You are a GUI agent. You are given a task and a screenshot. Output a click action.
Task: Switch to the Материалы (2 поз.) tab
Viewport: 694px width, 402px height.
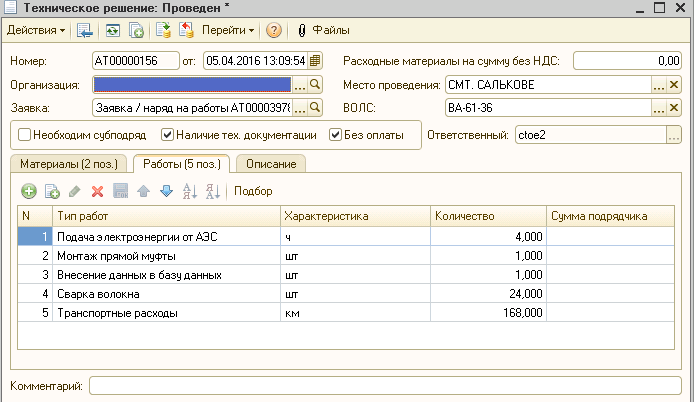pyautogui.click(x=67, y=163)
